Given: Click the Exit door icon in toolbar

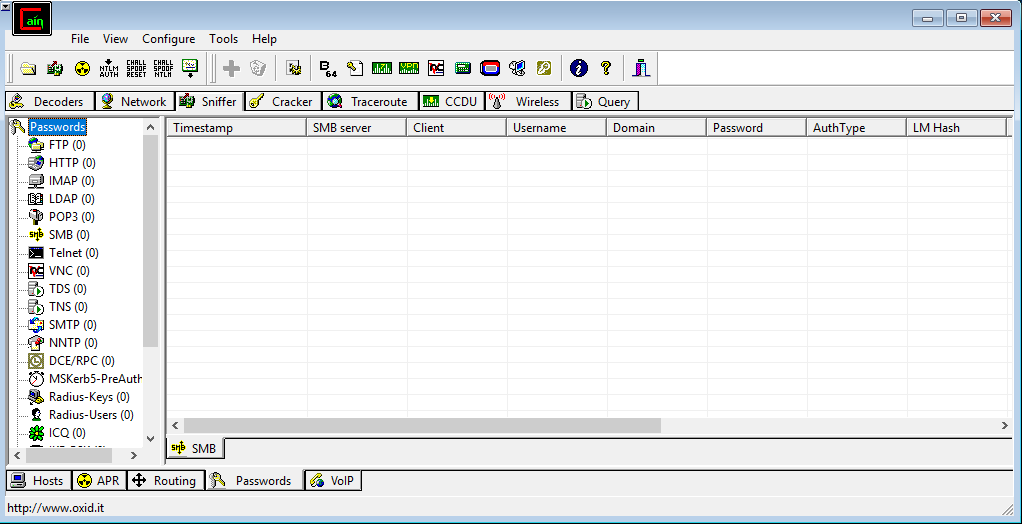Looking at the screenshot, I should click(x=641, y=68).
